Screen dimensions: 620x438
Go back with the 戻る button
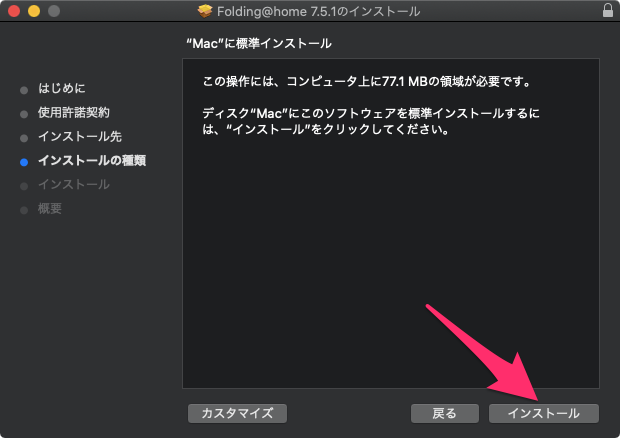pyautogui.click(x=444, y=413)
